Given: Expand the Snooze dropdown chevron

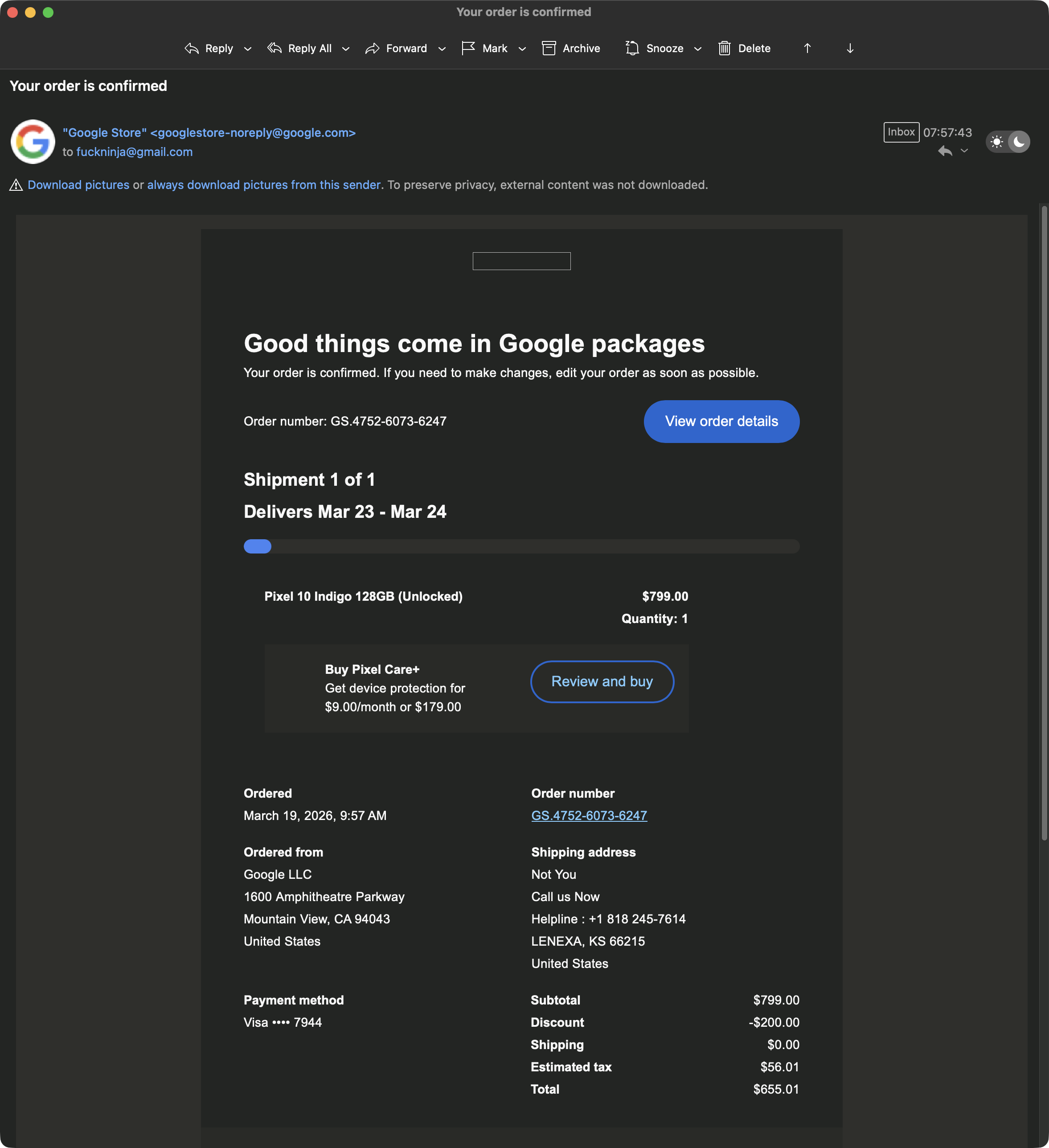Looking at the screenshot, I should coord(697,49).
